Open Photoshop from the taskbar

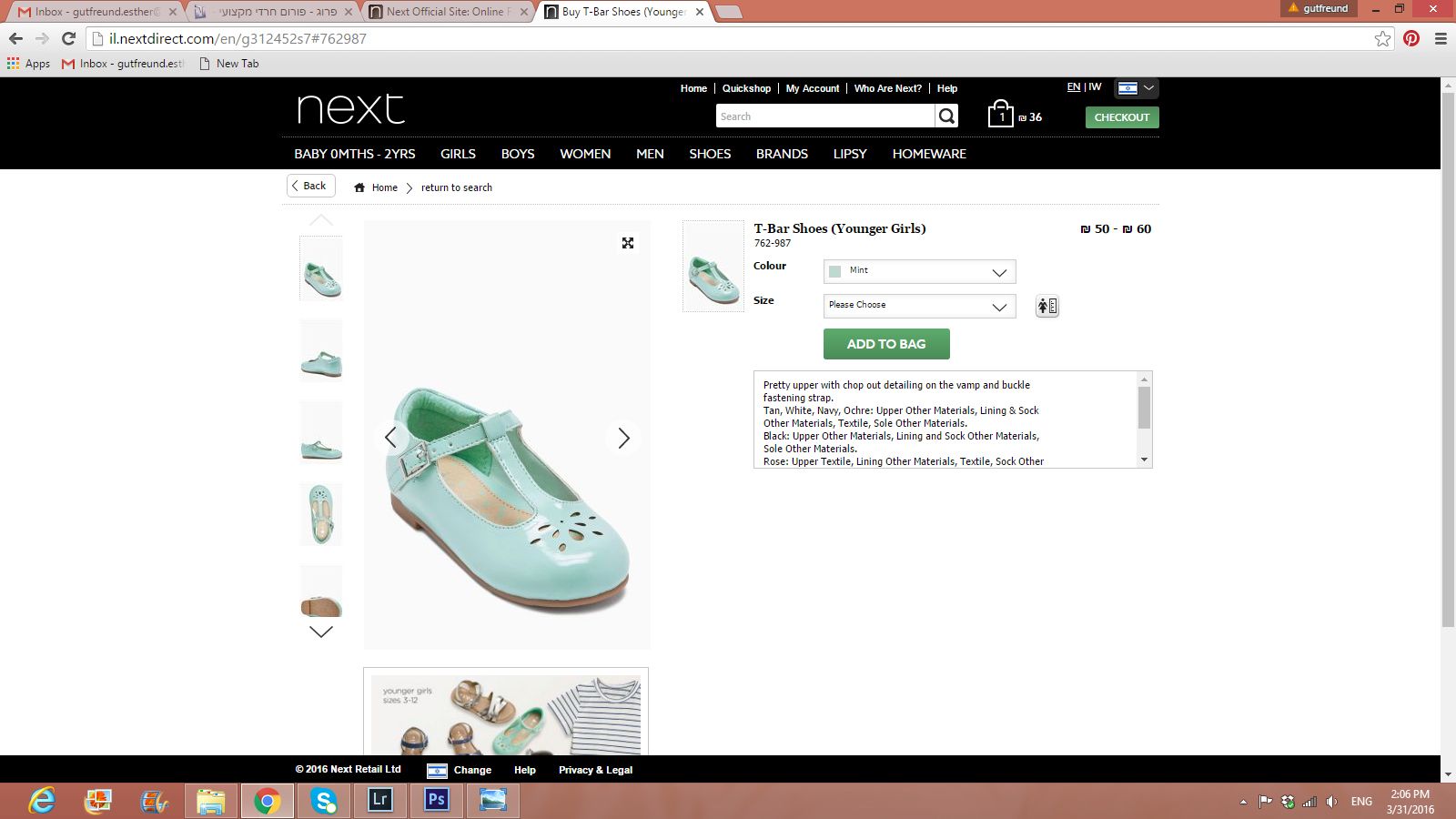tap(437, 801)
